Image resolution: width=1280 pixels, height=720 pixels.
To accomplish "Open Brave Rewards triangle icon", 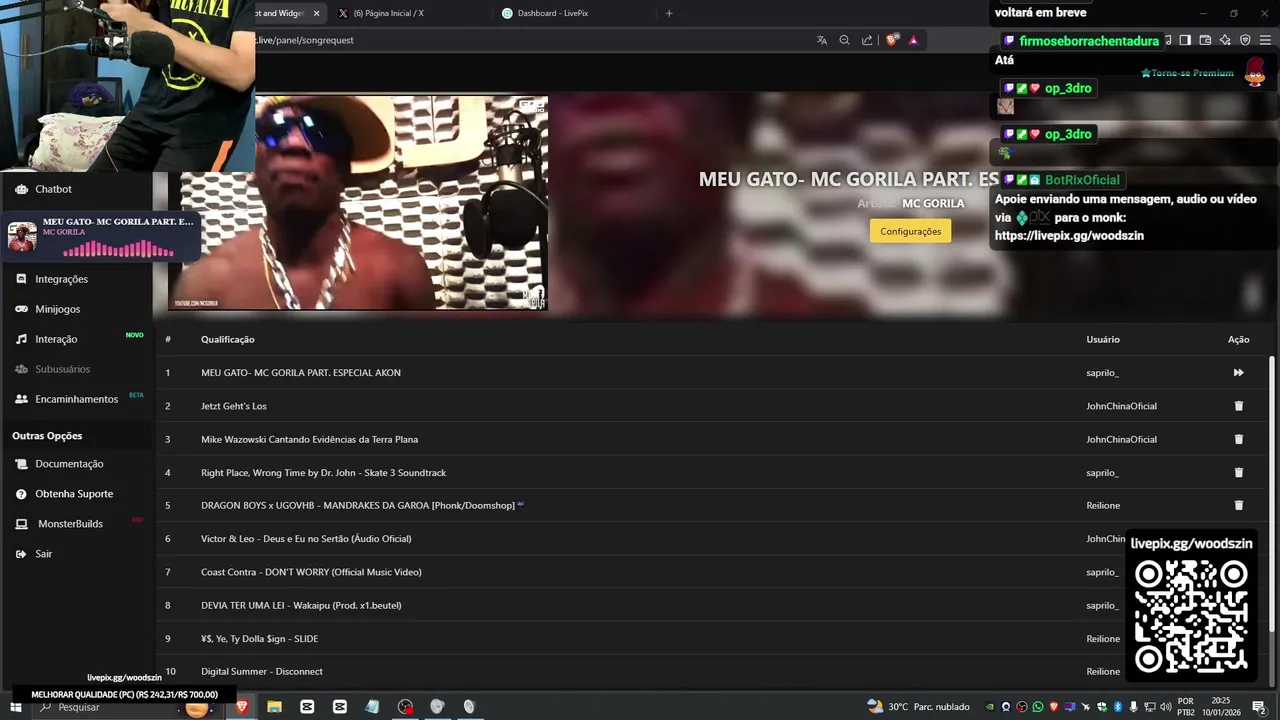I will (x=913, y=40).
